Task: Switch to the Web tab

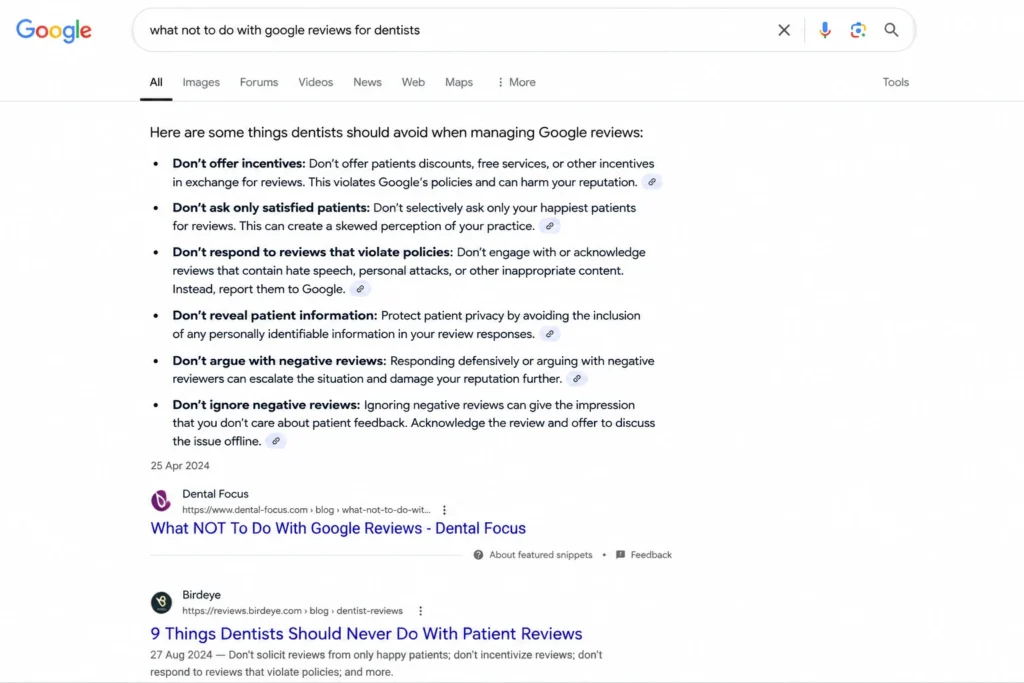Action: tap(413, 82)
